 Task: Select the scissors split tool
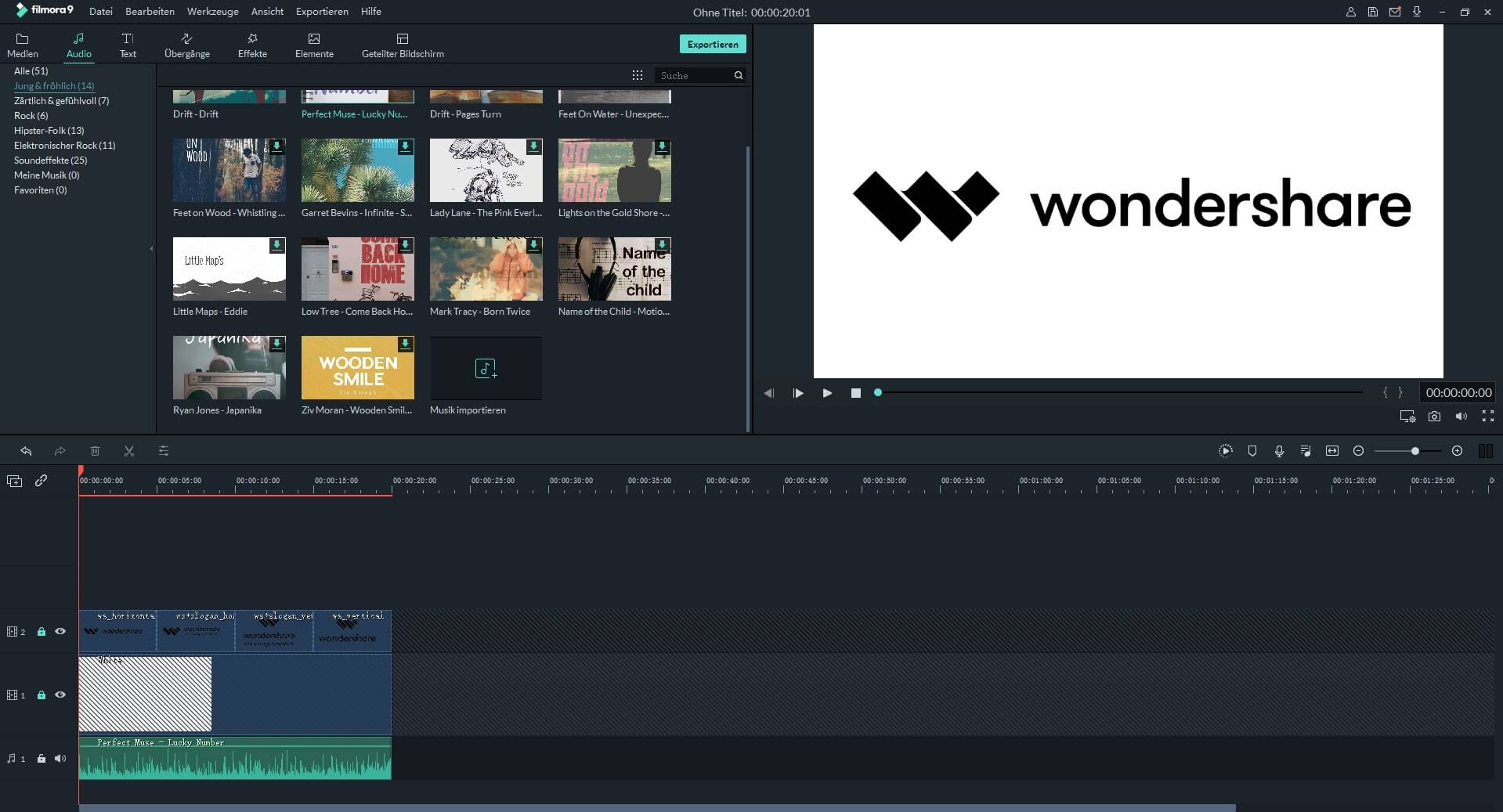(x=129, y=451)
